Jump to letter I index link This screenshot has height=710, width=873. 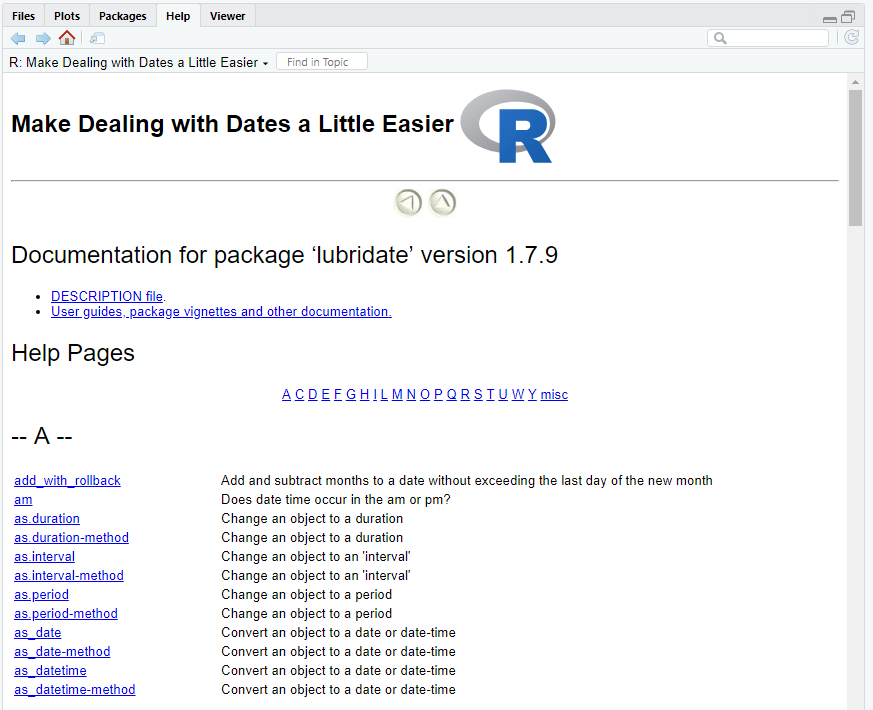(x=375, y=394)
